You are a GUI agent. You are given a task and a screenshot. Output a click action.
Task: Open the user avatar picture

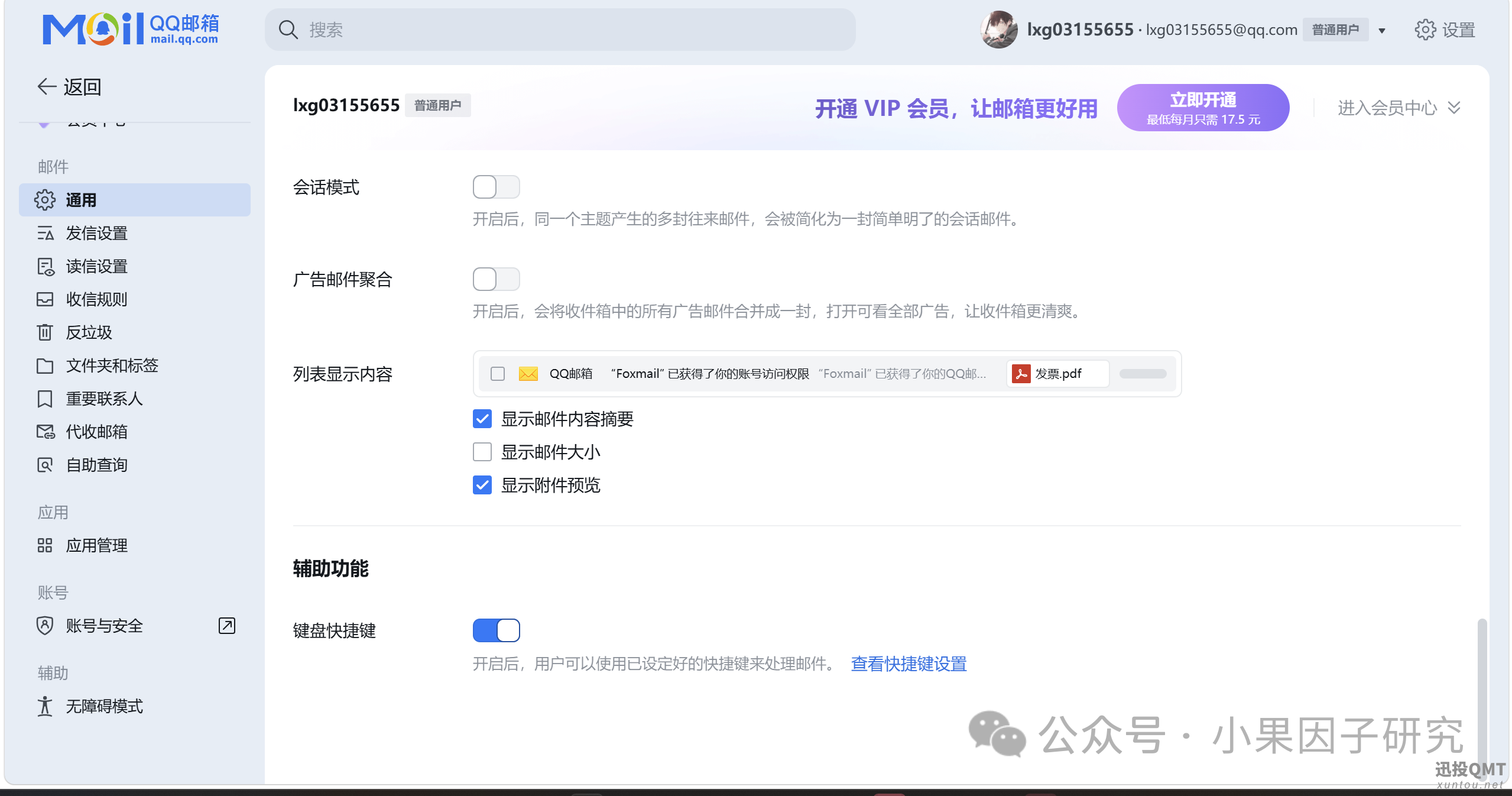click(999, 30)
